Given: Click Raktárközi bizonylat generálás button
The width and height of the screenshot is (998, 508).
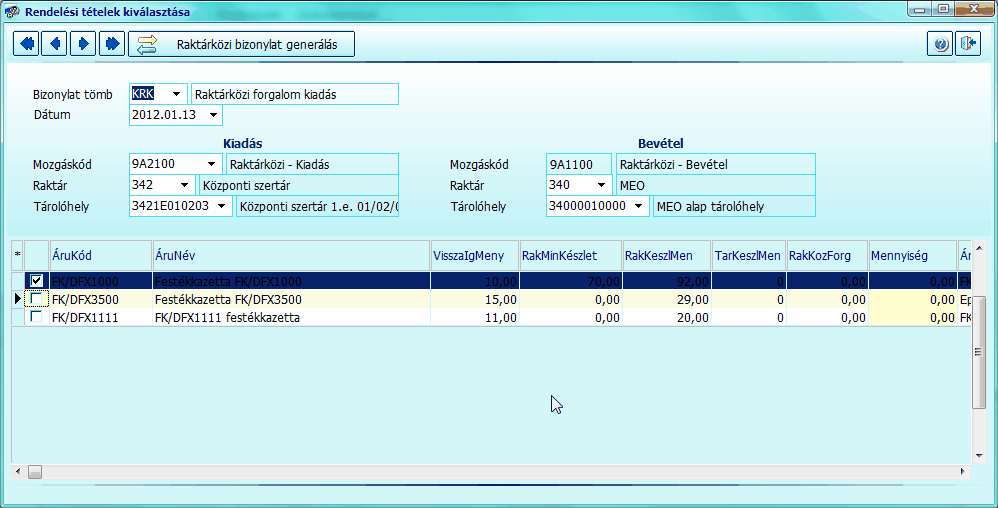Looking at the screenshot, I should 241,44.
